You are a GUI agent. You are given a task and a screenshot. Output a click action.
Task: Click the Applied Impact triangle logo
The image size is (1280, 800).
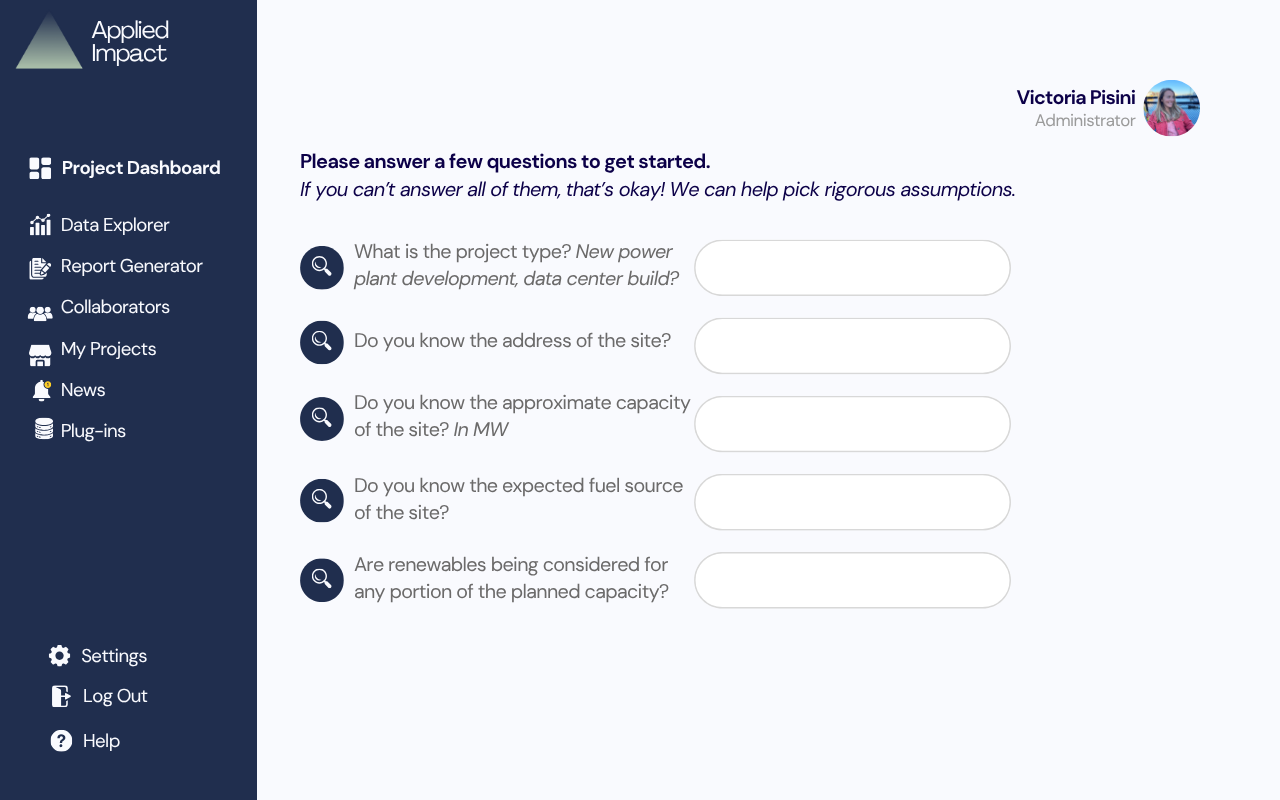49,42
